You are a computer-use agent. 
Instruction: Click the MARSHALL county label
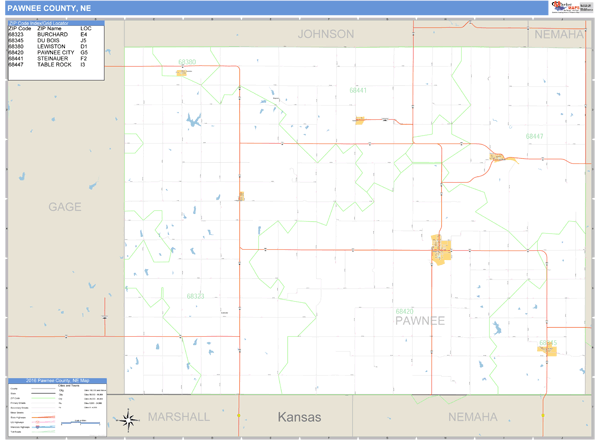click(178, 416)
